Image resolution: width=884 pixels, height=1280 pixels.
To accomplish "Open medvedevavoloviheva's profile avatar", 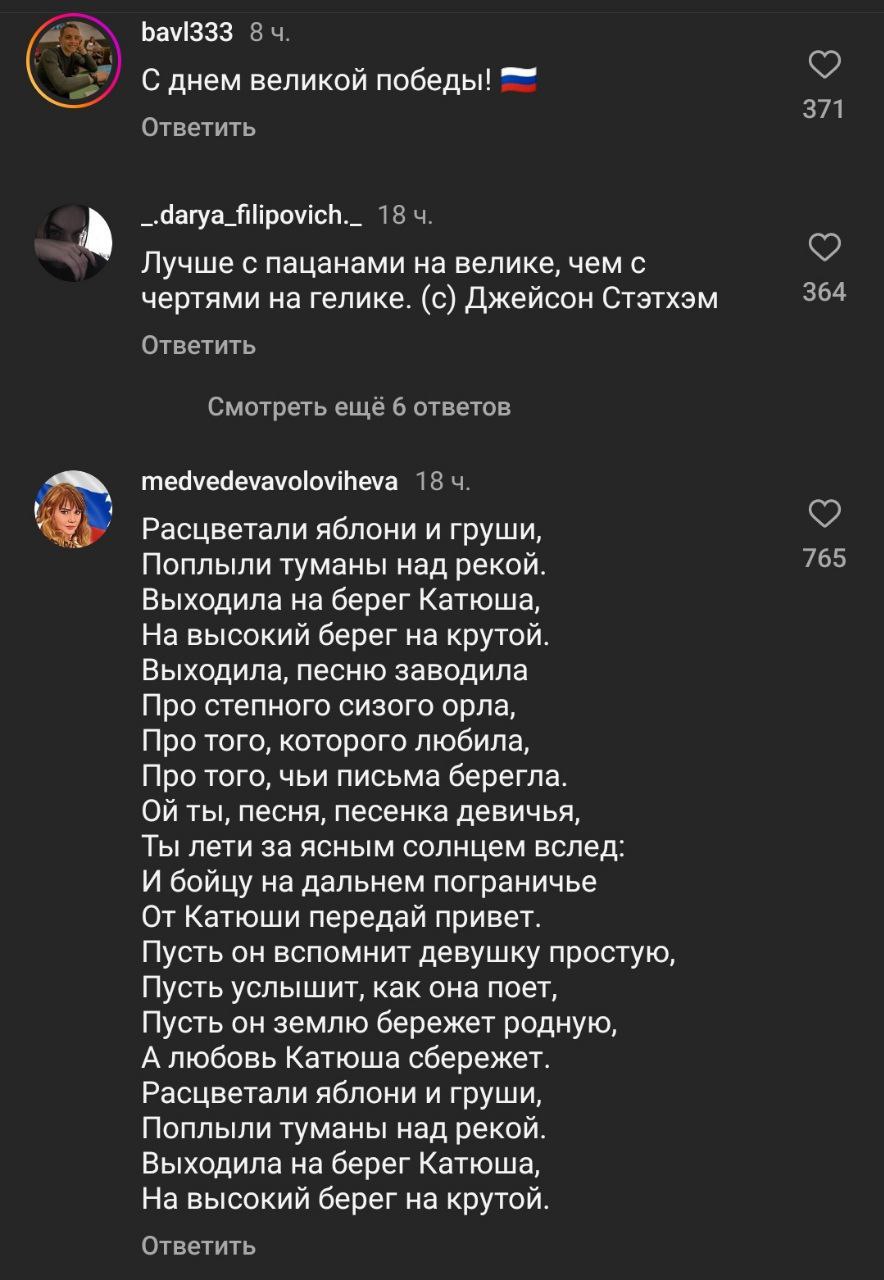I will point(73,509).
